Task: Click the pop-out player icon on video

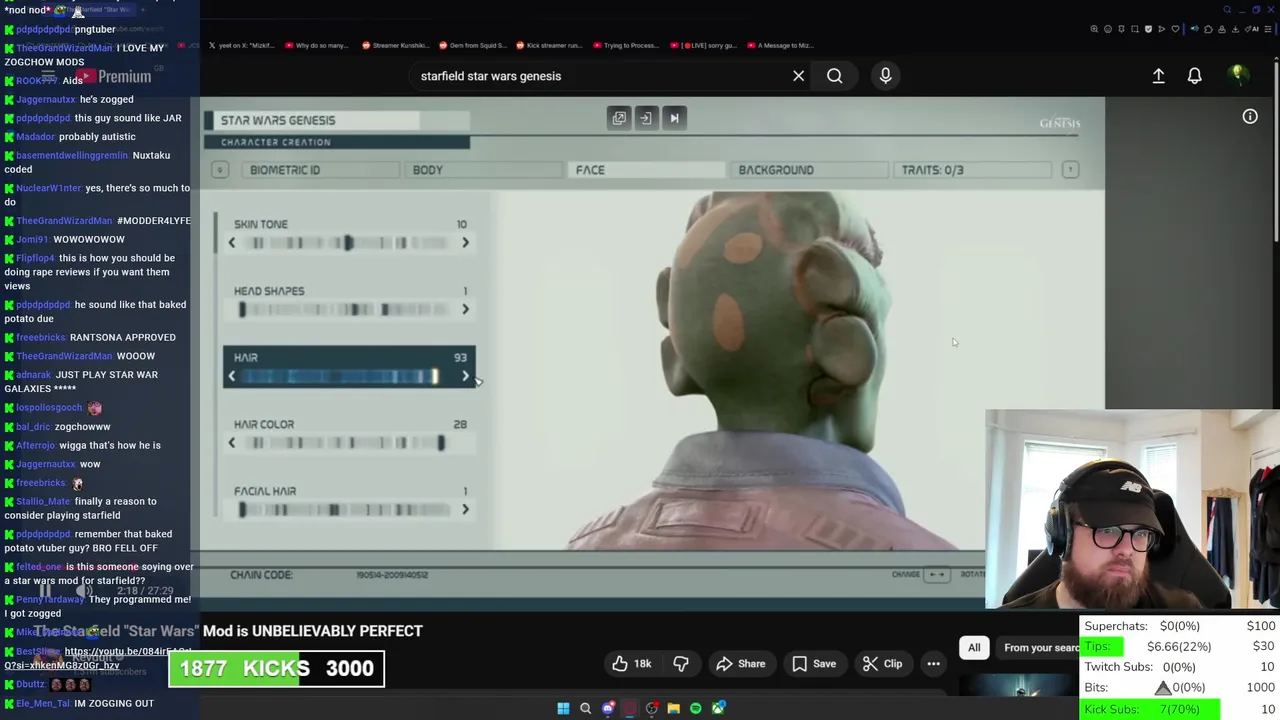Action: tap(619, 118)
